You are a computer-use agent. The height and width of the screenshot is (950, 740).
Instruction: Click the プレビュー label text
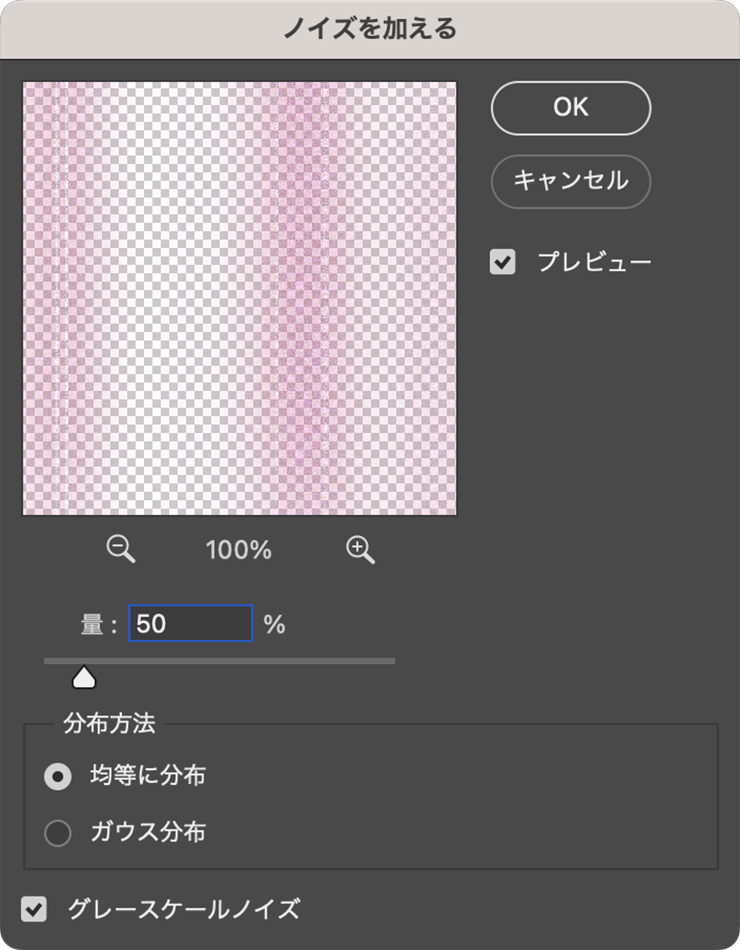click(x=594, y=263)
